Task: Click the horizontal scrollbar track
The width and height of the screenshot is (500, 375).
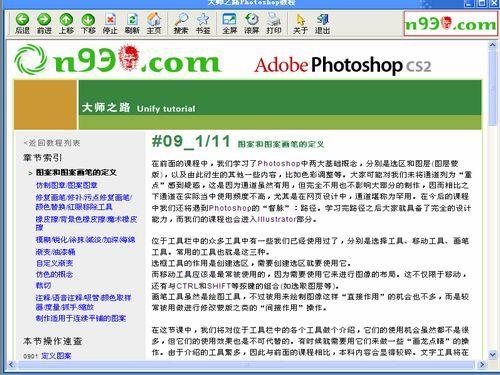Action: (246, 364)
